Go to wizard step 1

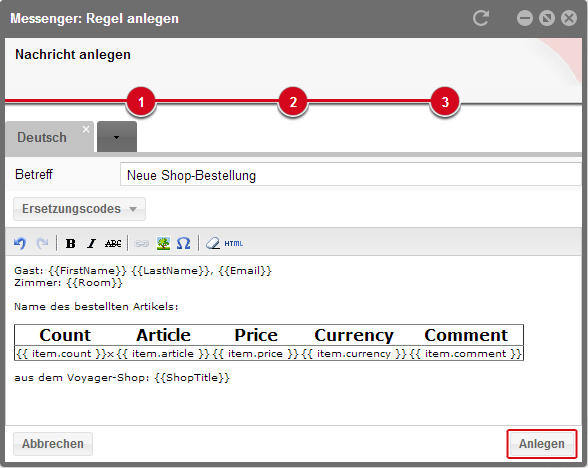click(x=141, y=102)
